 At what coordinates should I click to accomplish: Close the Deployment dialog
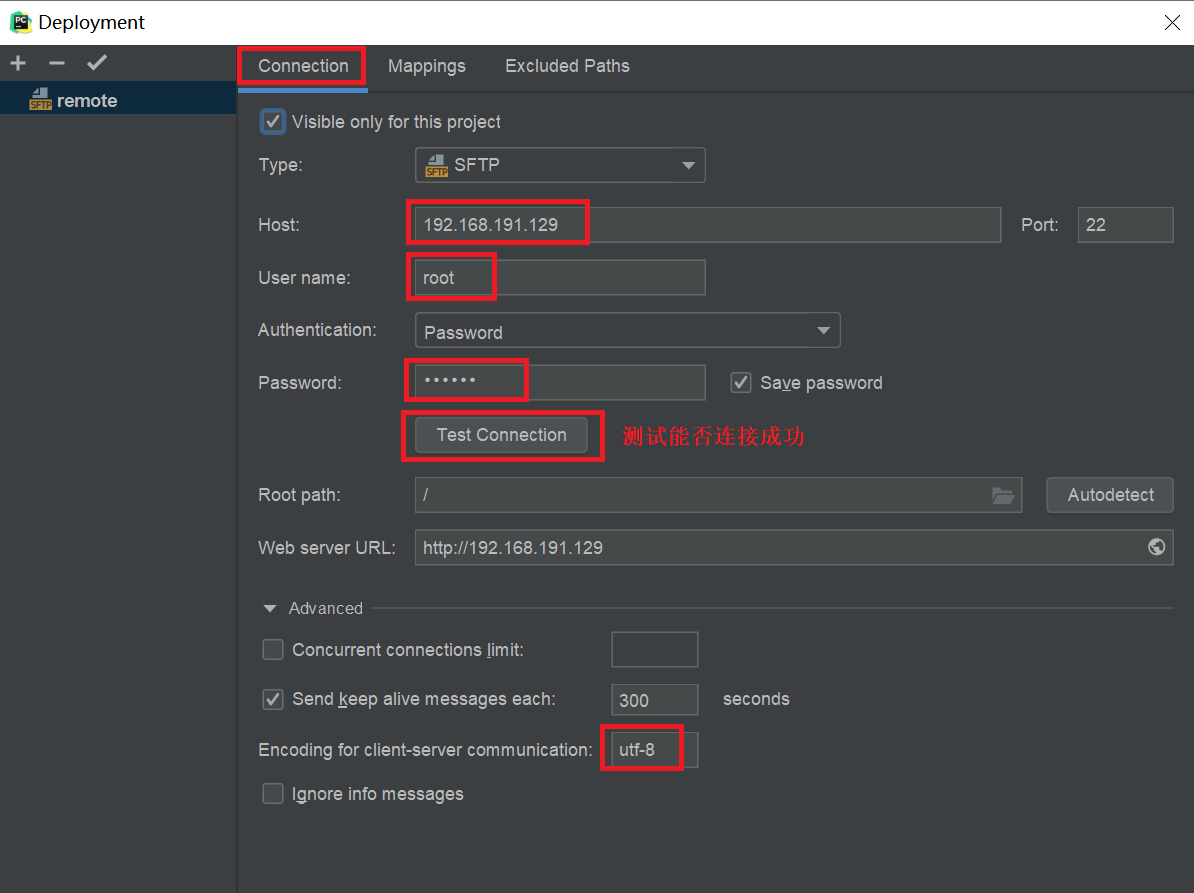(x=1172, y=23)
